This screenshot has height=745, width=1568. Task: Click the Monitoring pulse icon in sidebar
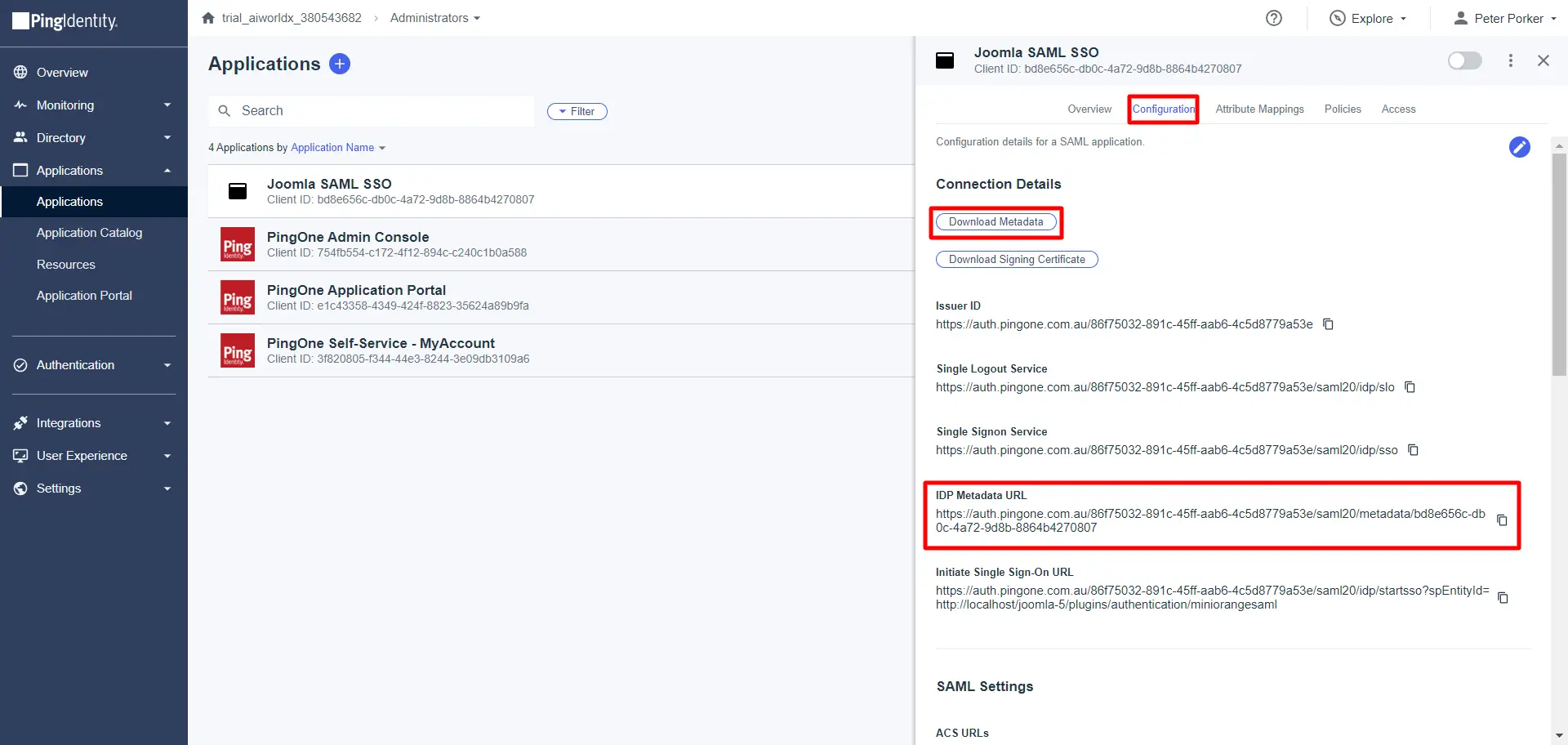[20, 105]
